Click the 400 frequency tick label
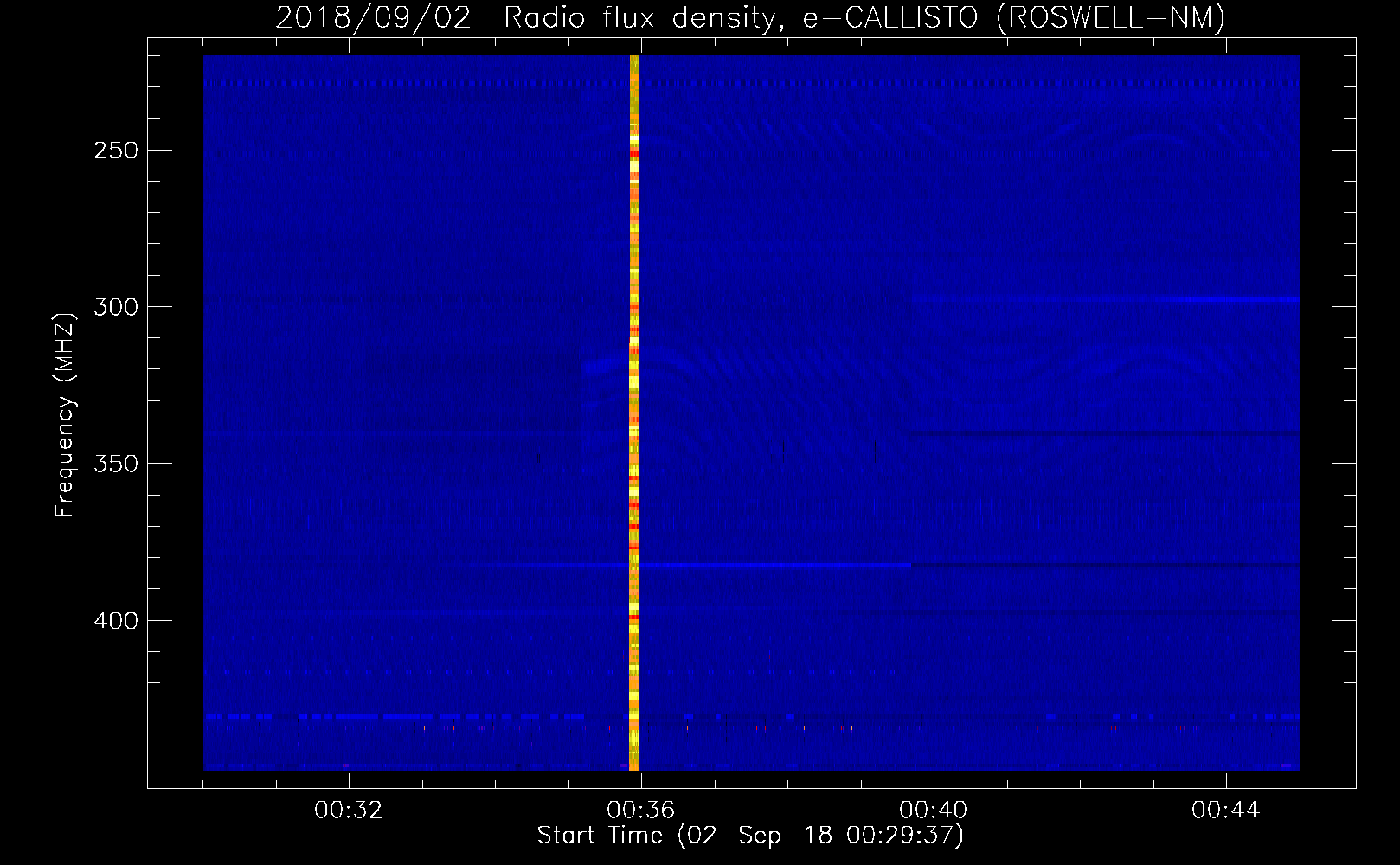 click(116, 621)
